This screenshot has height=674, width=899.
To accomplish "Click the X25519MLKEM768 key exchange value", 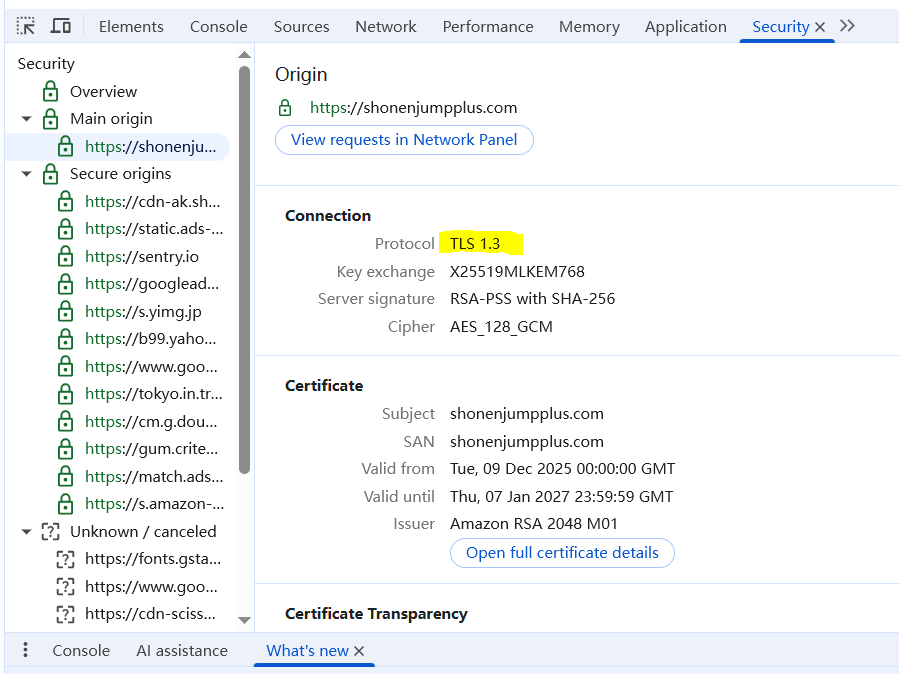I will (x=517, y=272).
